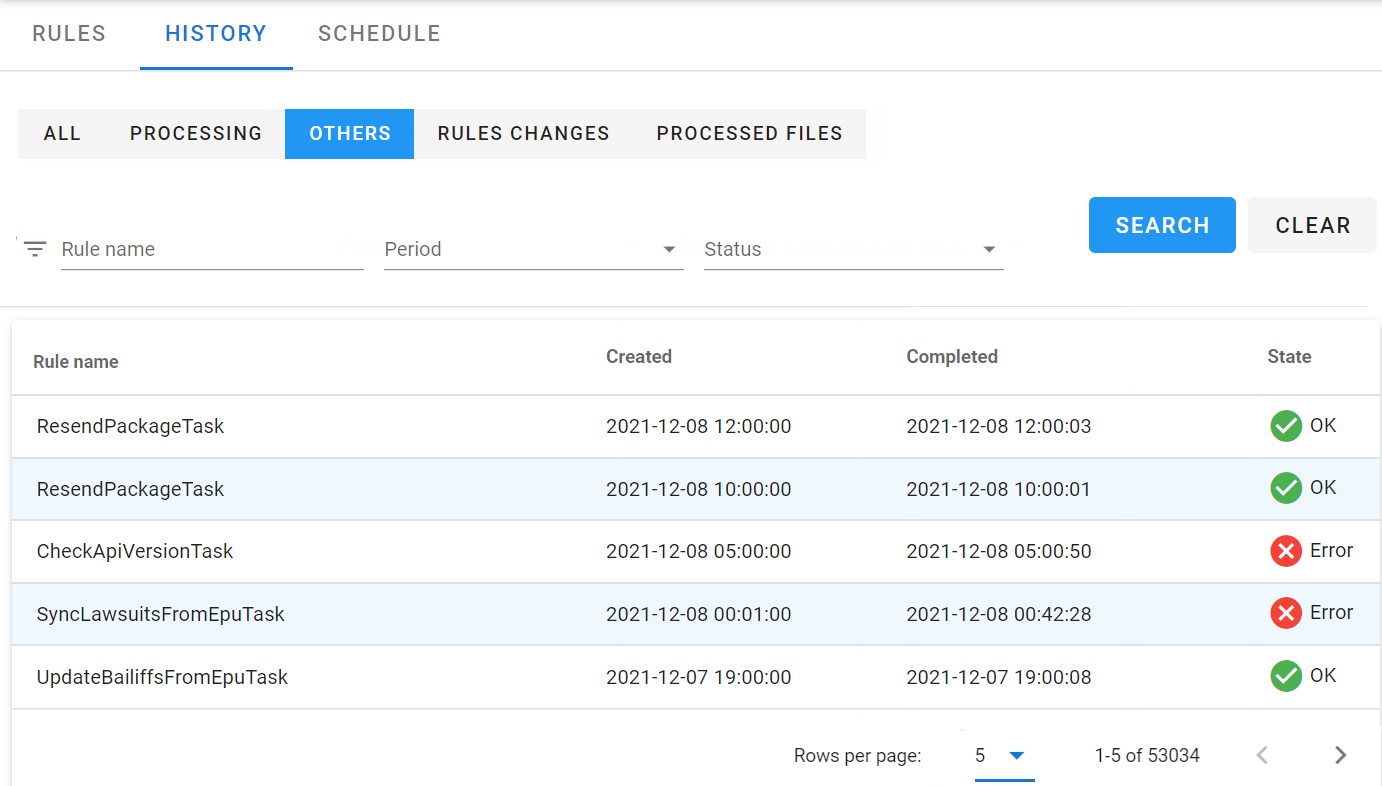Open the SCHEDULE tab
The width and height of the screenshot is (1382, 786).
coord(379,33)
